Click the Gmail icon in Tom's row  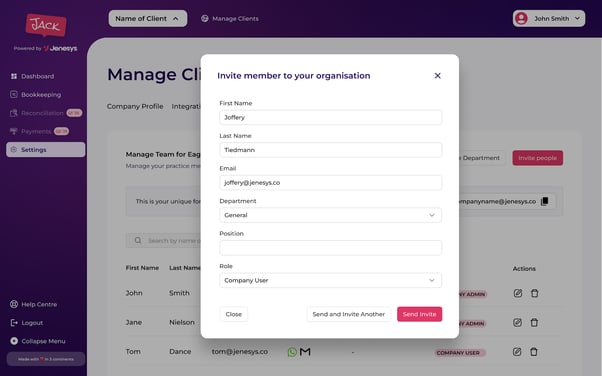pyautogui.click(x=305, y=351)
